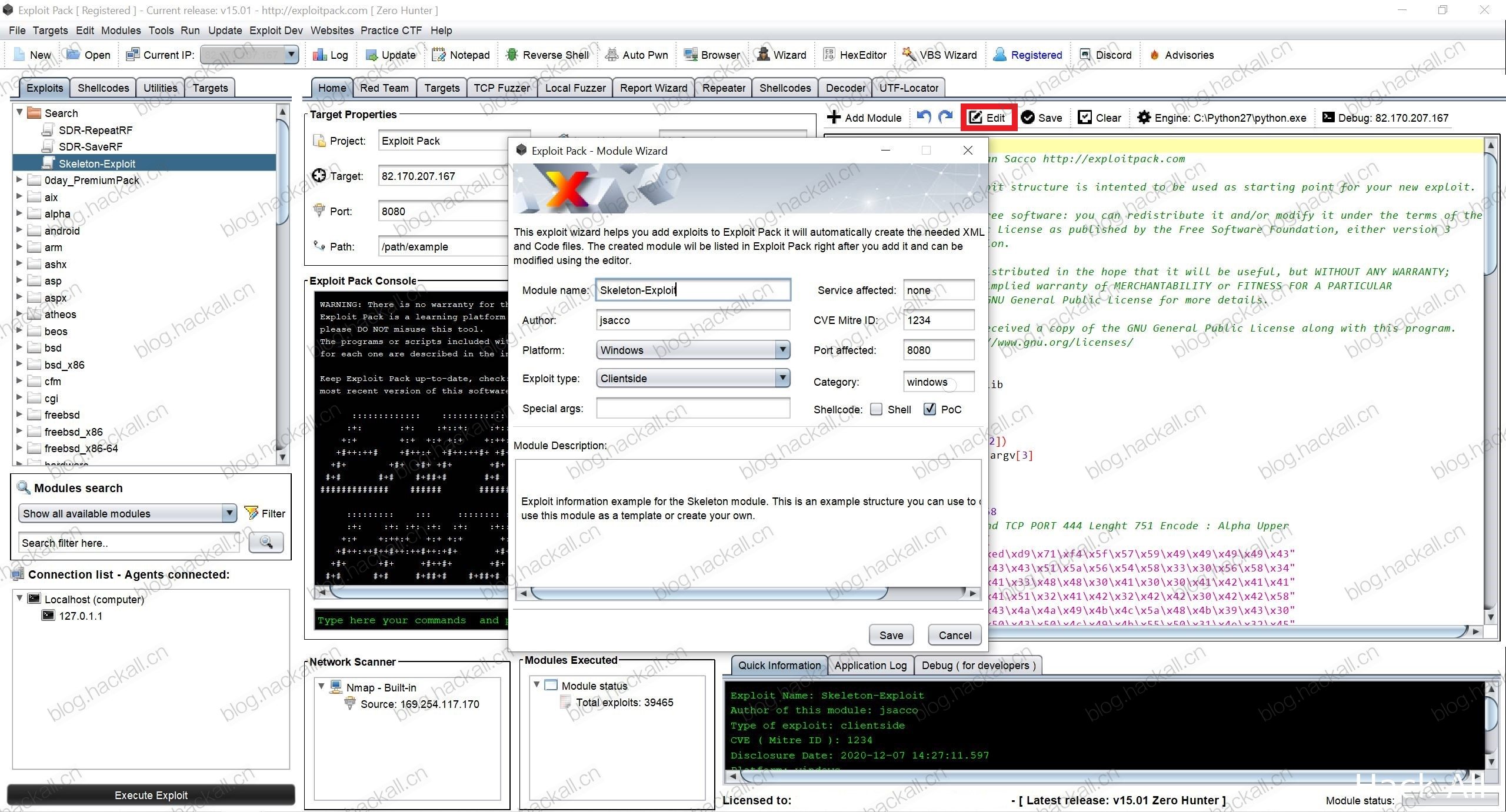1506x812 pixels.
Task: Expand the 0day_PremiumPack folder
Action: coord(19,180)
